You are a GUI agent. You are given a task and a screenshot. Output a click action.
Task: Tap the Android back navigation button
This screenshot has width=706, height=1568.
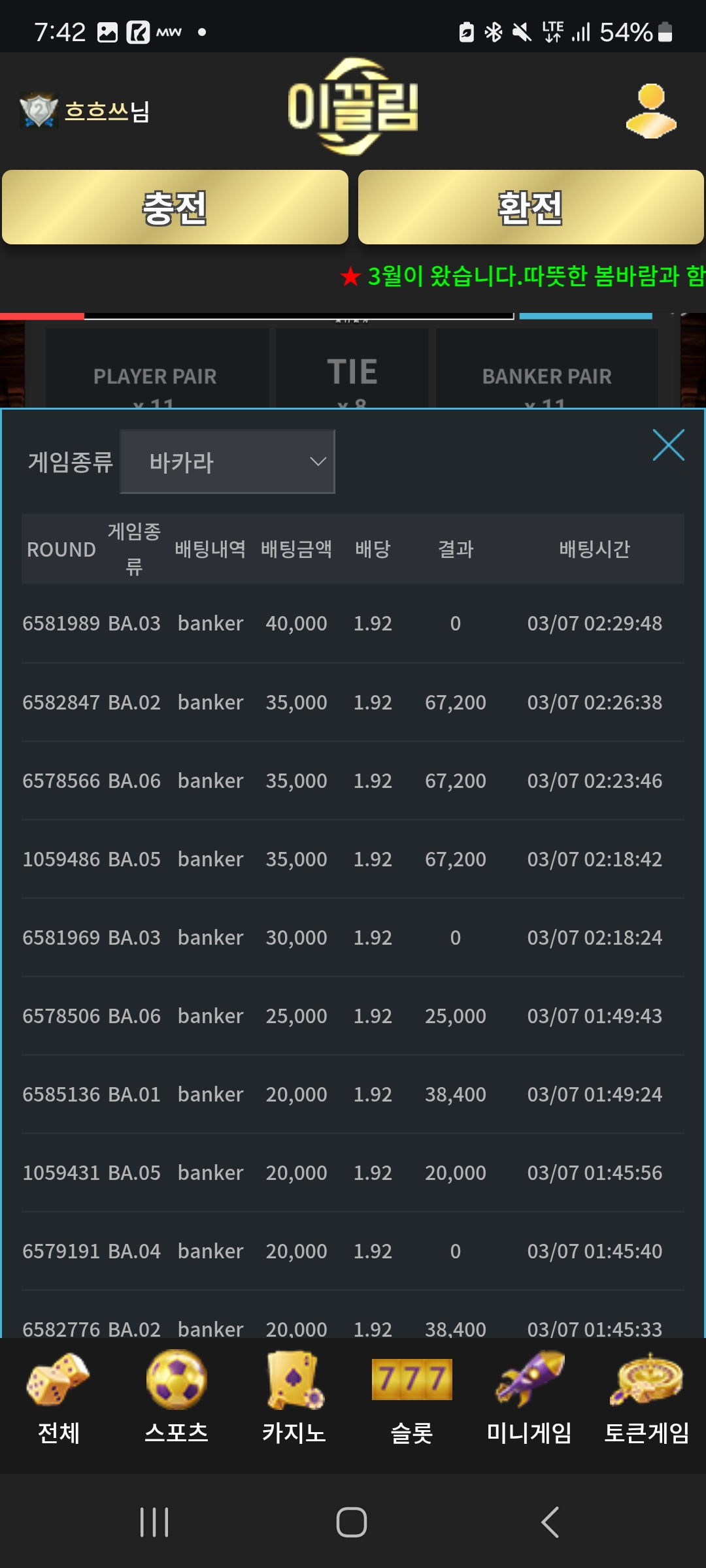(x=550, y=1522)
